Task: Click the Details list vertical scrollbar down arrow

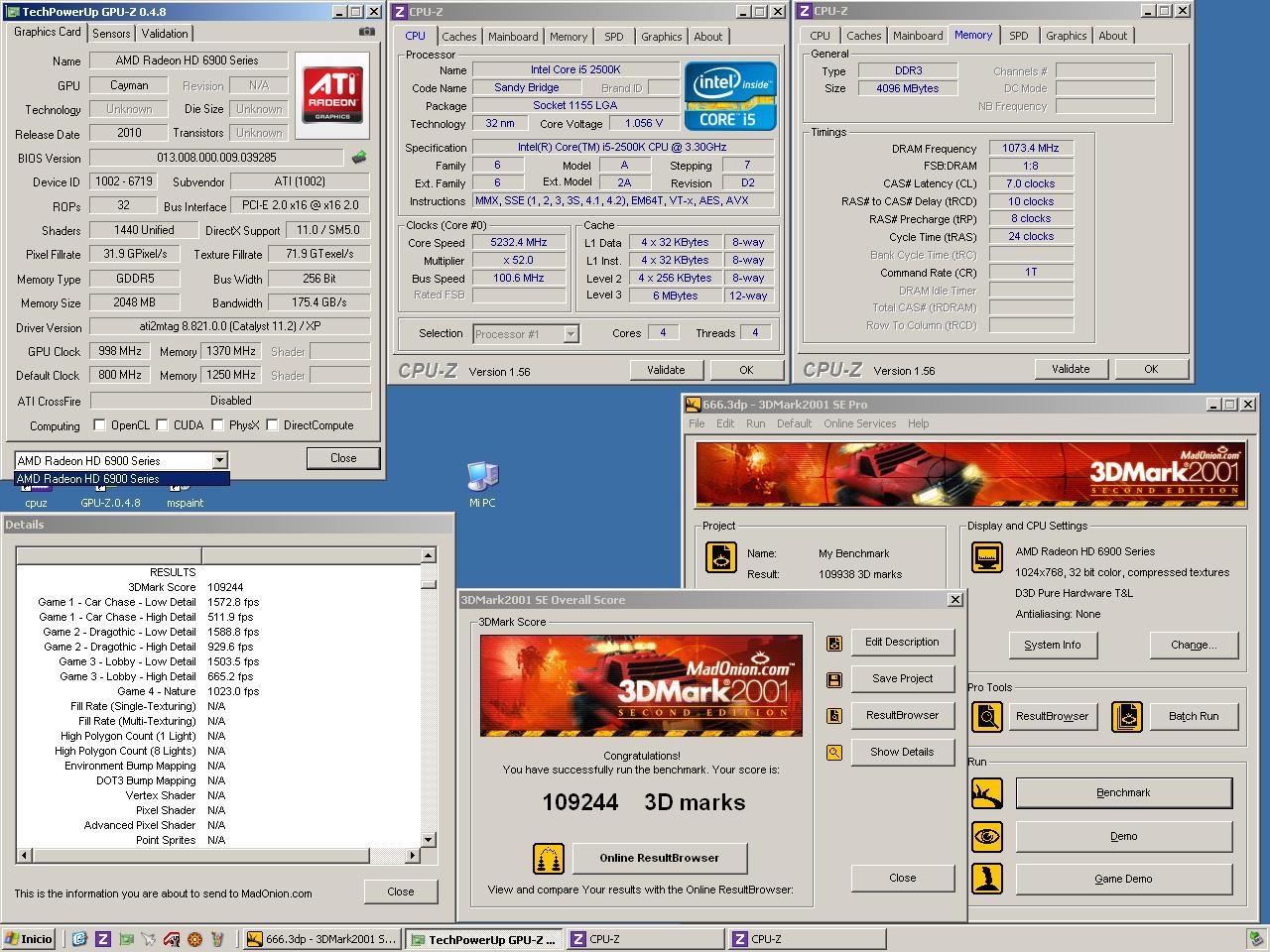Action: click(429, 840)
